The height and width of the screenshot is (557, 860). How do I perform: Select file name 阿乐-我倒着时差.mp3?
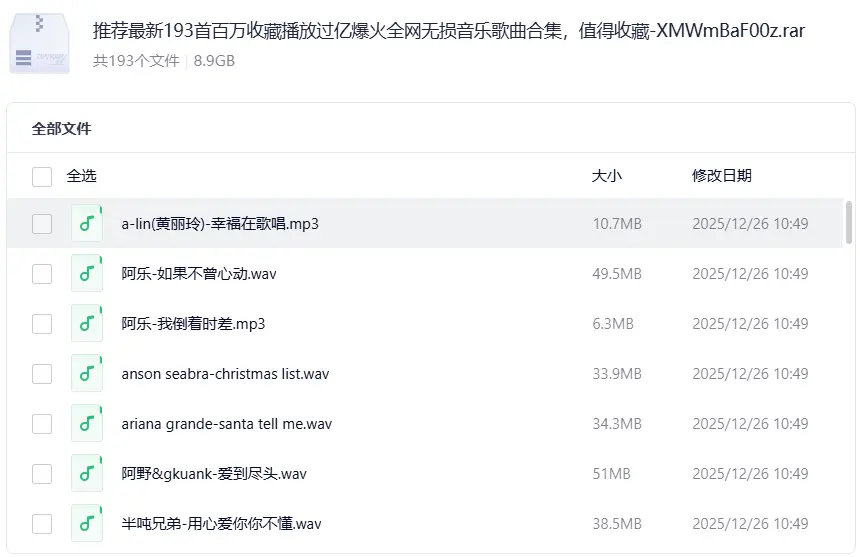(193, 323)
